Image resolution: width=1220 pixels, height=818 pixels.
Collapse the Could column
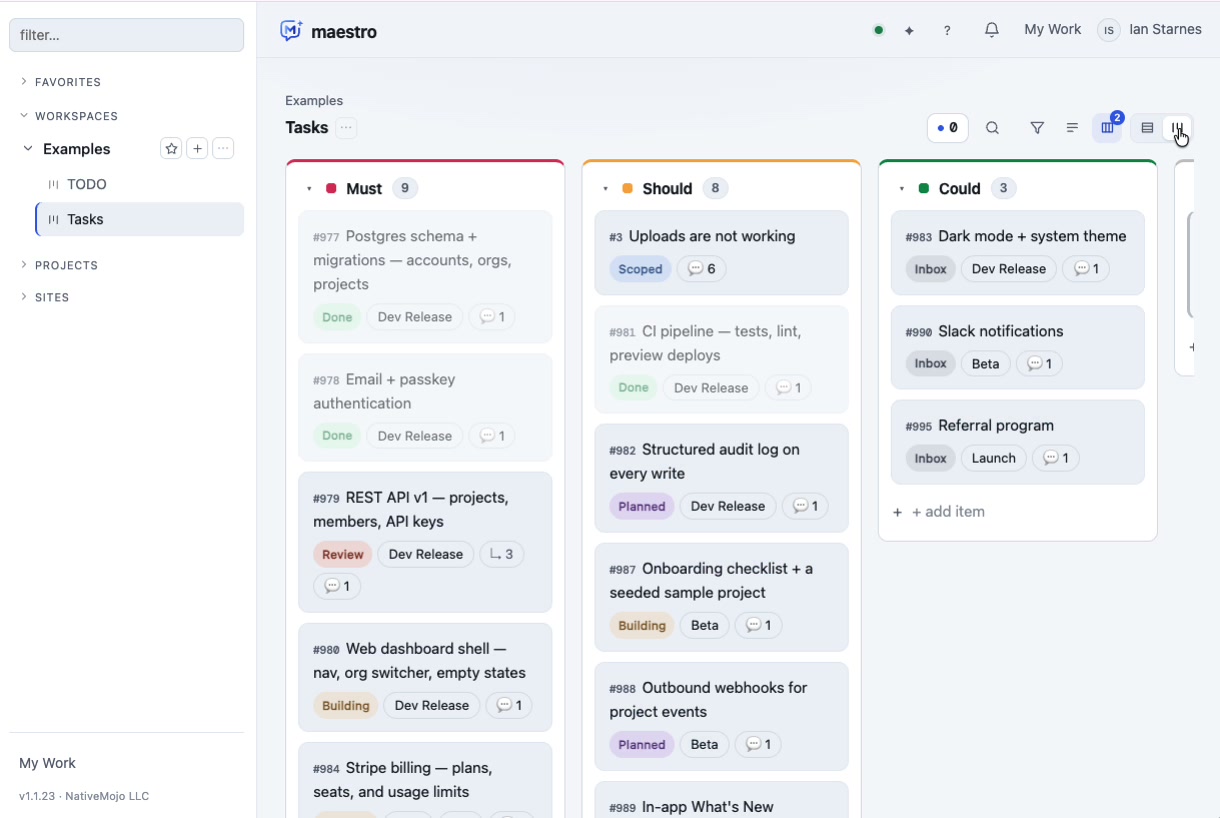(901, 189)
